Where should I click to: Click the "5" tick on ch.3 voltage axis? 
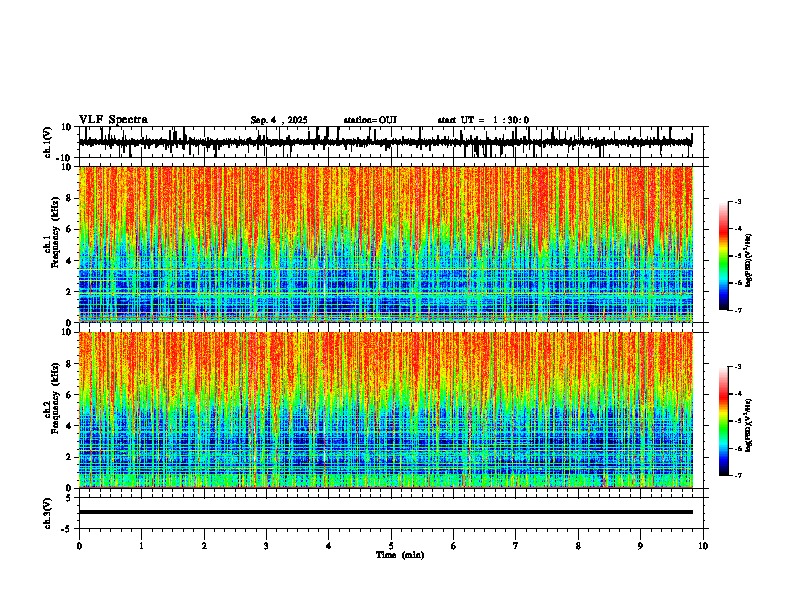pyautogui.click(x=70, y=498)
